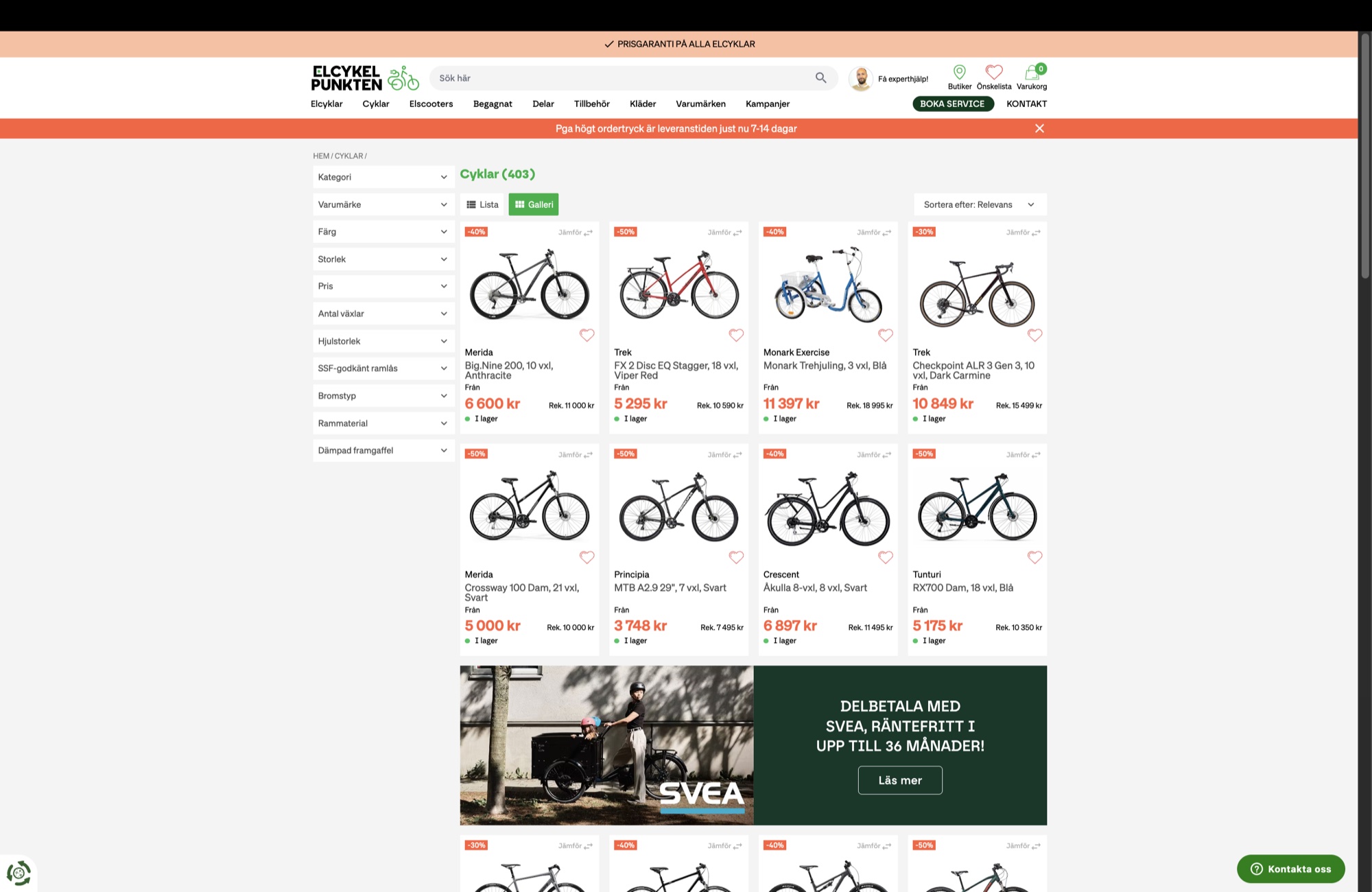Screen dimensions: 1372x892
Task: Open Tunturi RX700 Dam product title
Action: (x=962, y=588)
